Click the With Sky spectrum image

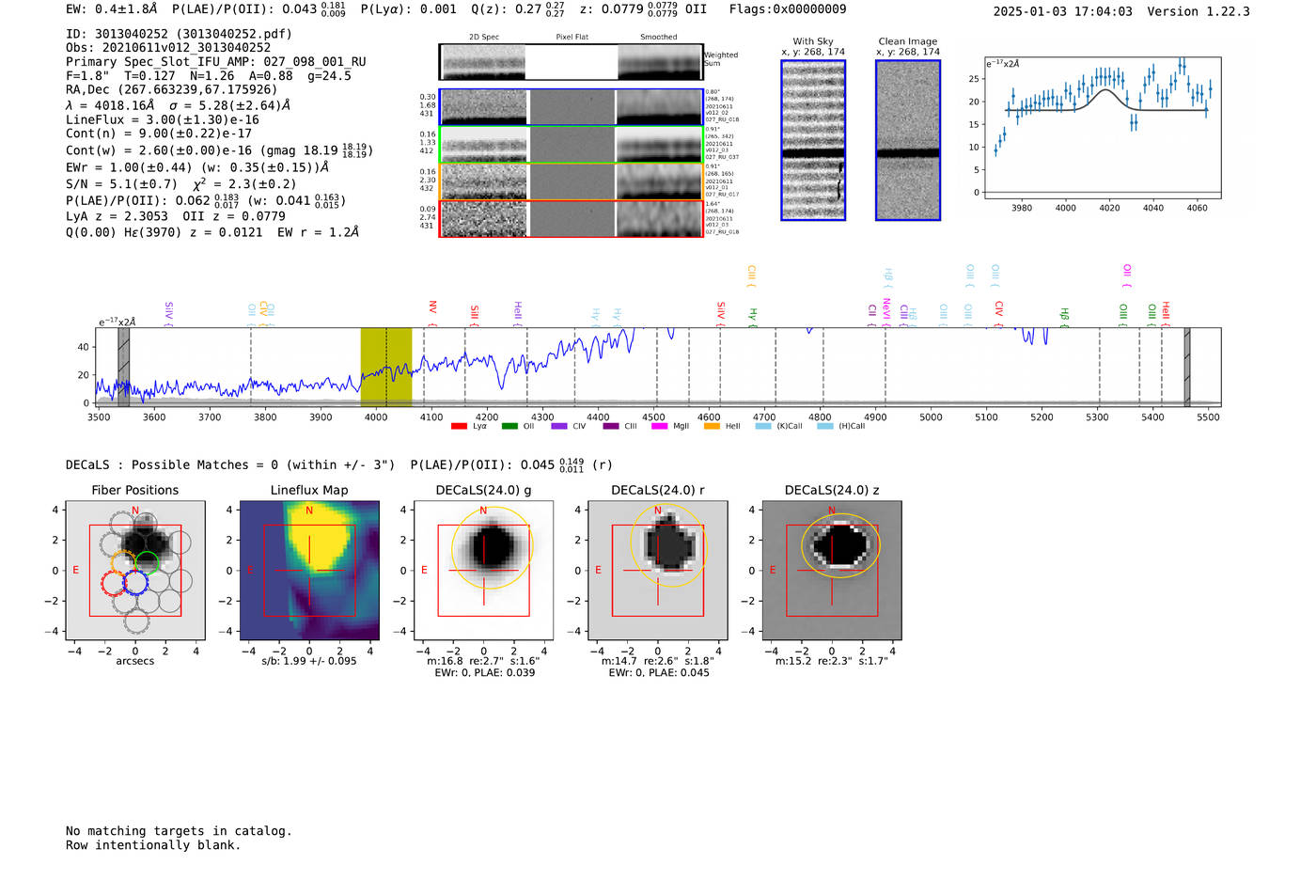[x=813, y=140]
